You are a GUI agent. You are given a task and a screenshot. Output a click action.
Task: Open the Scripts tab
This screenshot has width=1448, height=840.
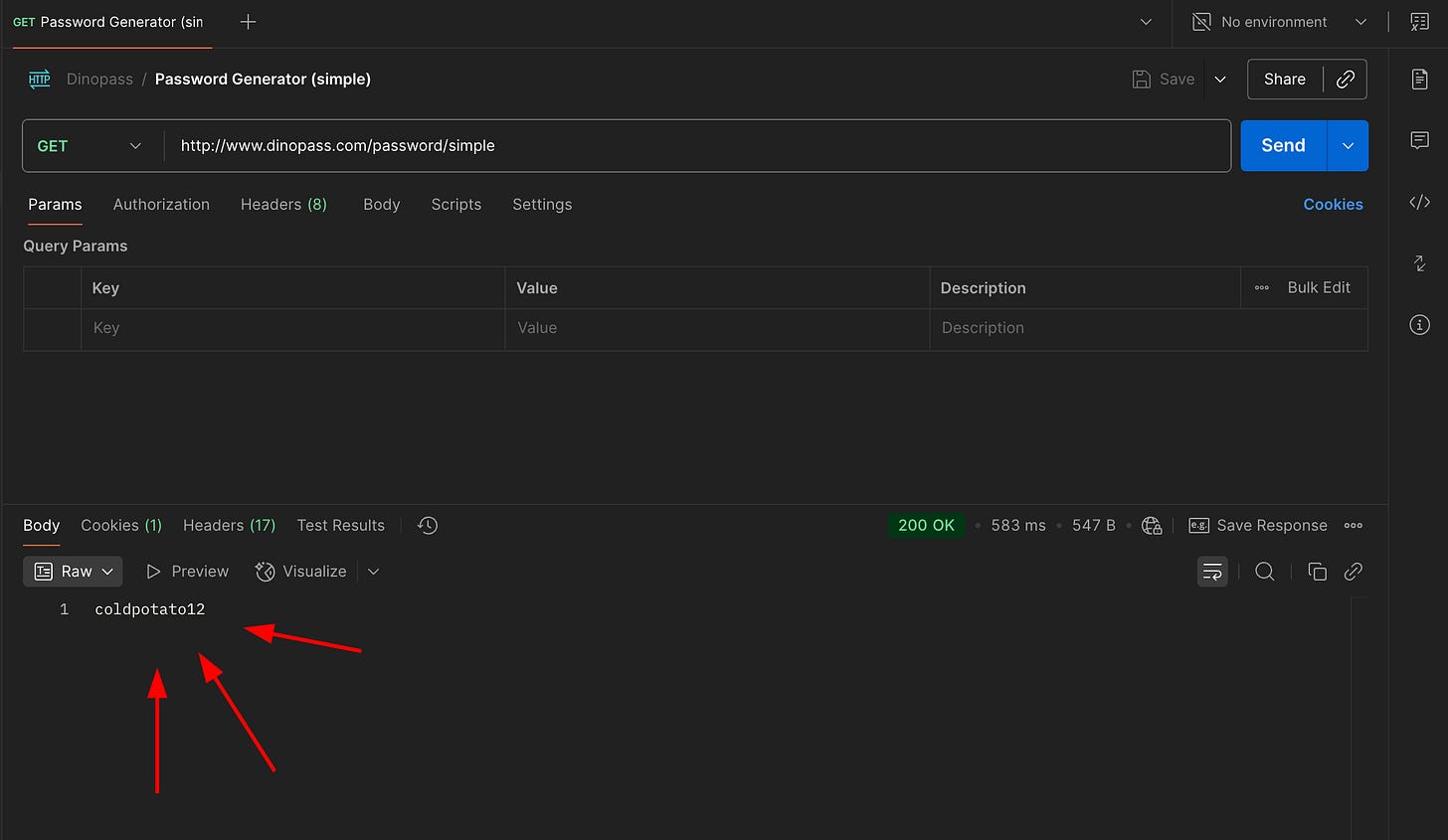click(x=455, y=205)
